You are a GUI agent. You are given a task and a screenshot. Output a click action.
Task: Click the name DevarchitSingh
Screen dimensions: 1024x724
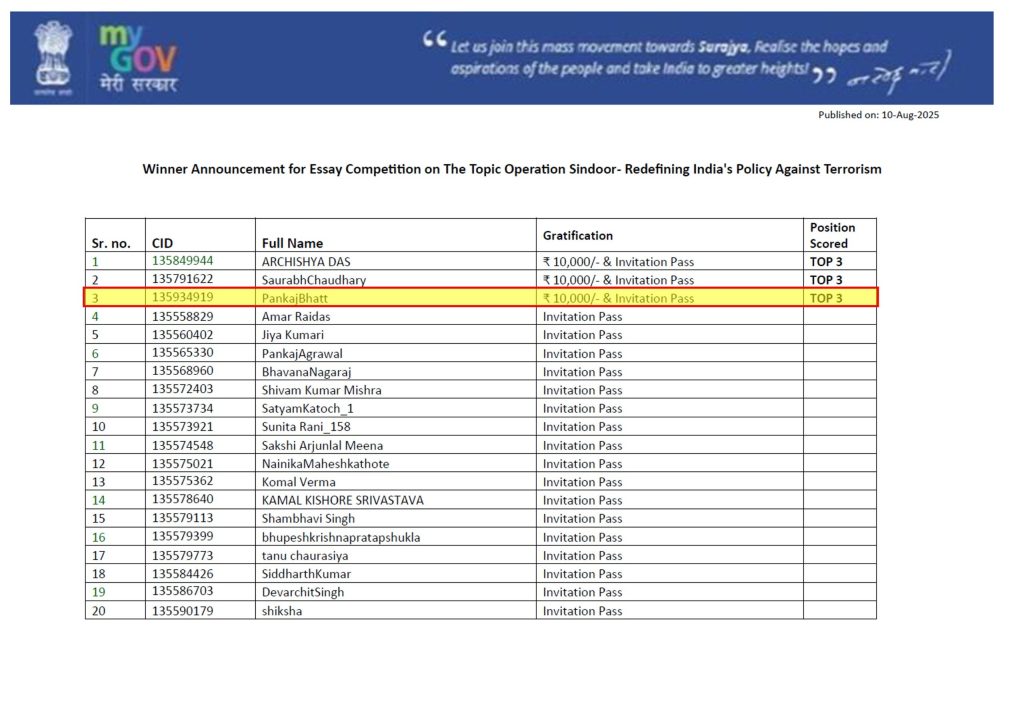(x=302, y=593)
